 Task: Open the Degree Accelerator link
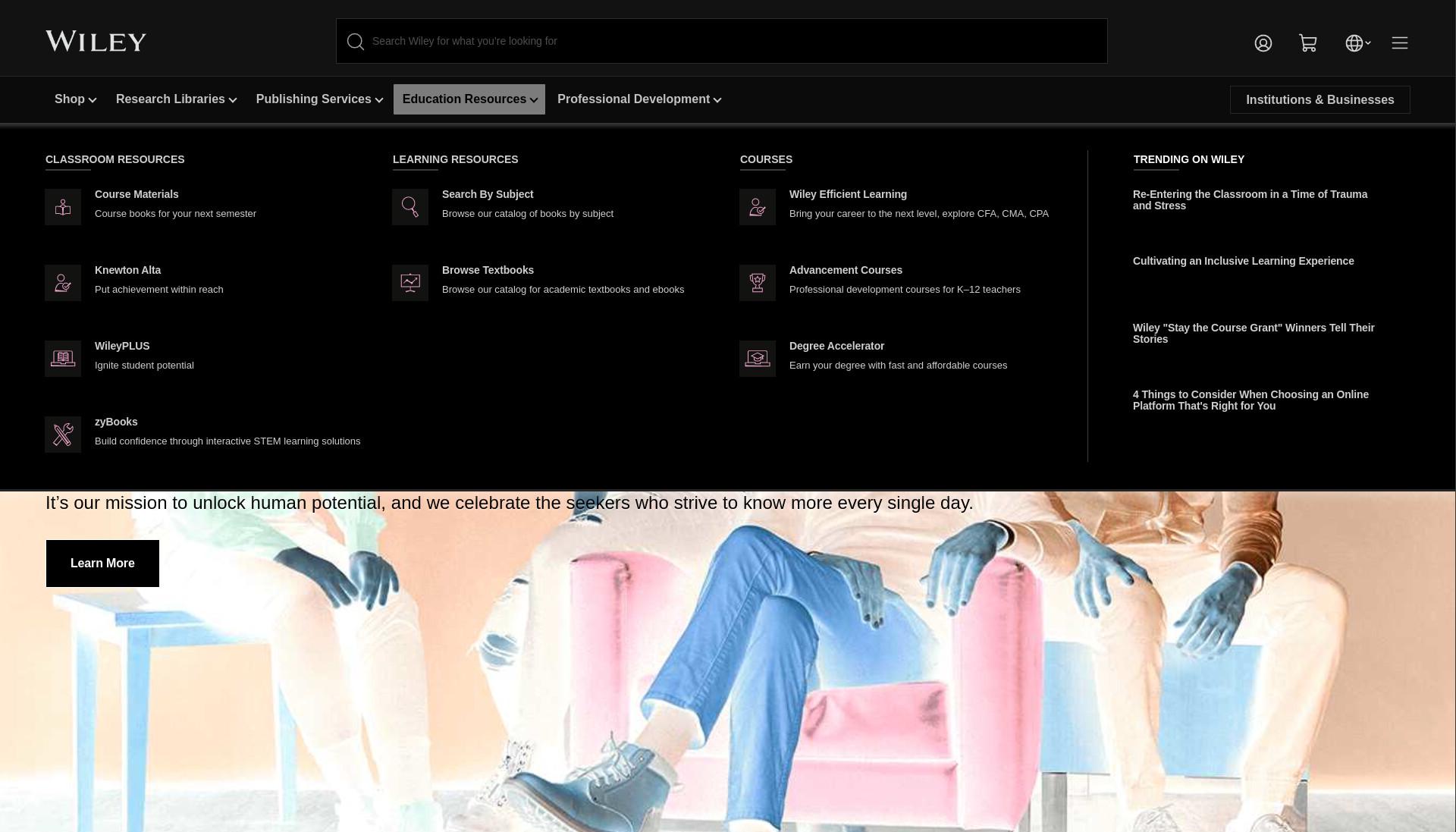pos(836,347)
